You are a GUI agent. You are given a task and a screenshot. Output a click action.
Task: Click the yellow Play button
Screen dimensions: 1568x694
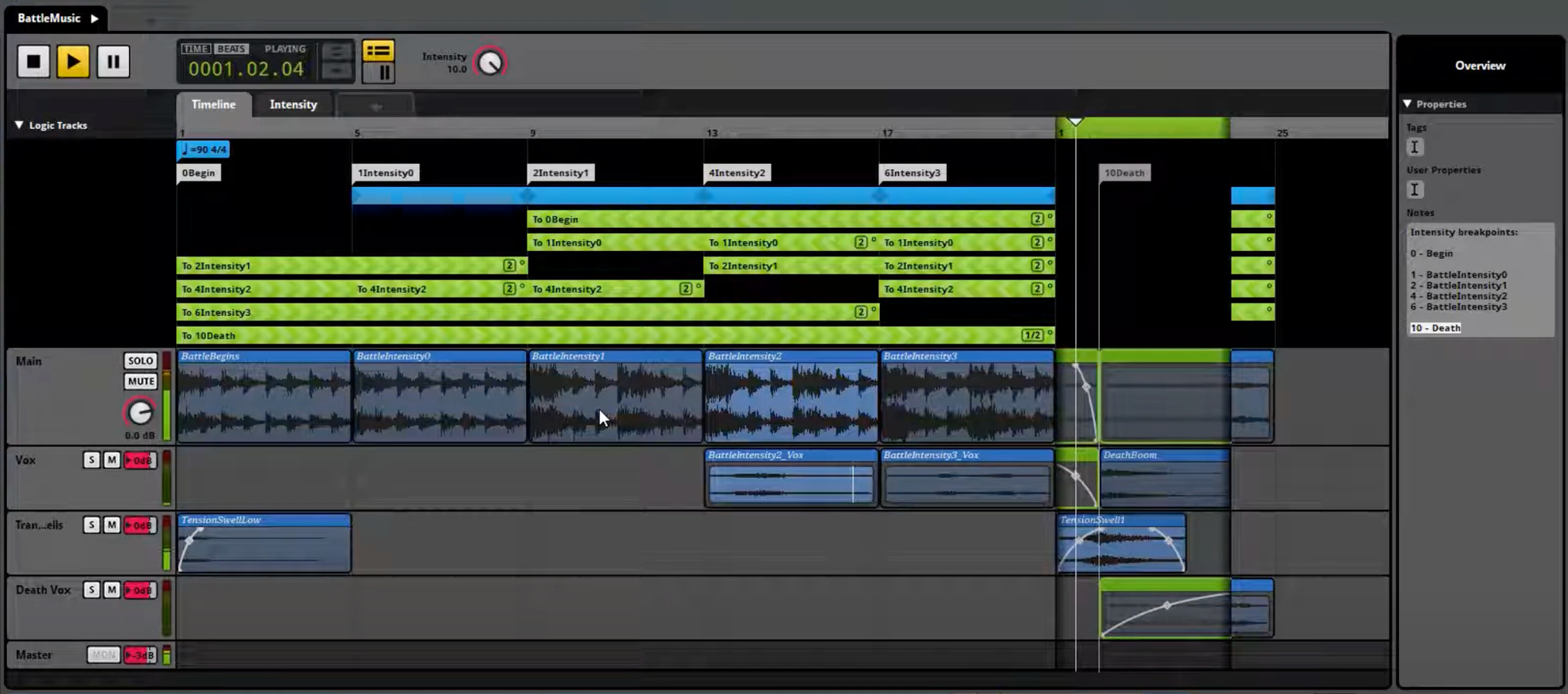click(73, 62)
